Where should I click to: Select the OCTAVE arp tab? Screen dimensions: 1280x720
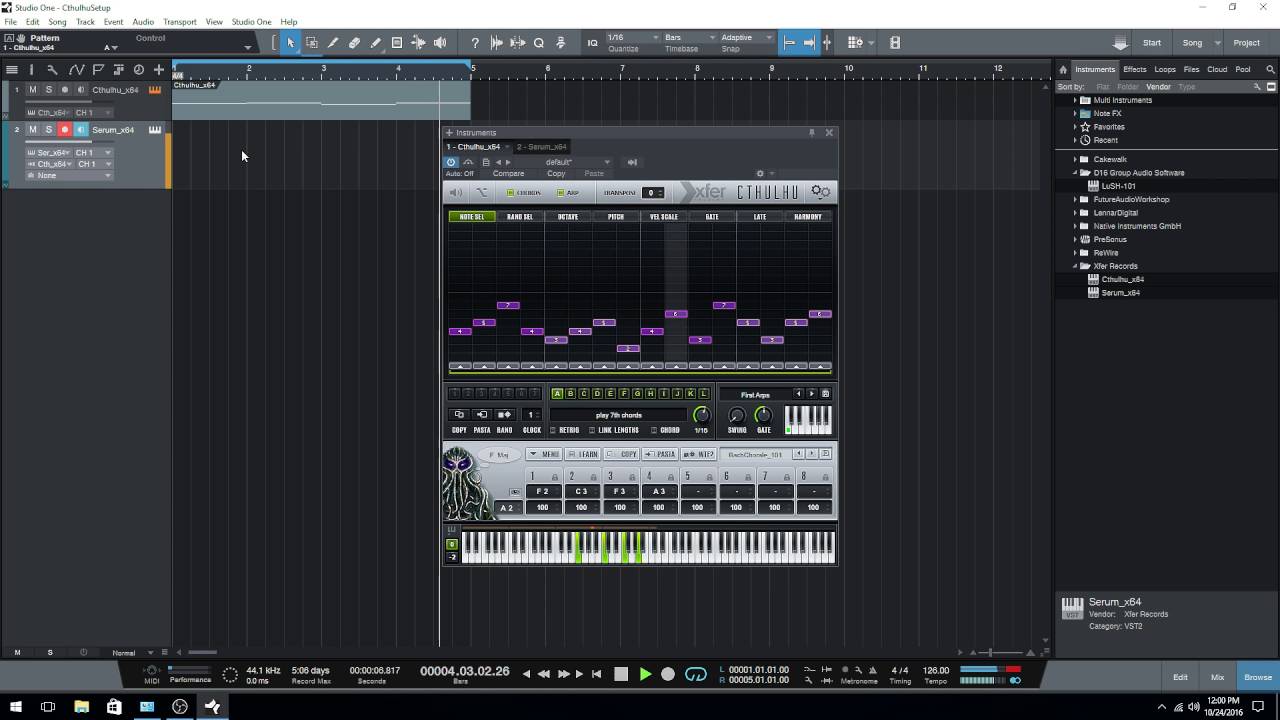point(568,216)
